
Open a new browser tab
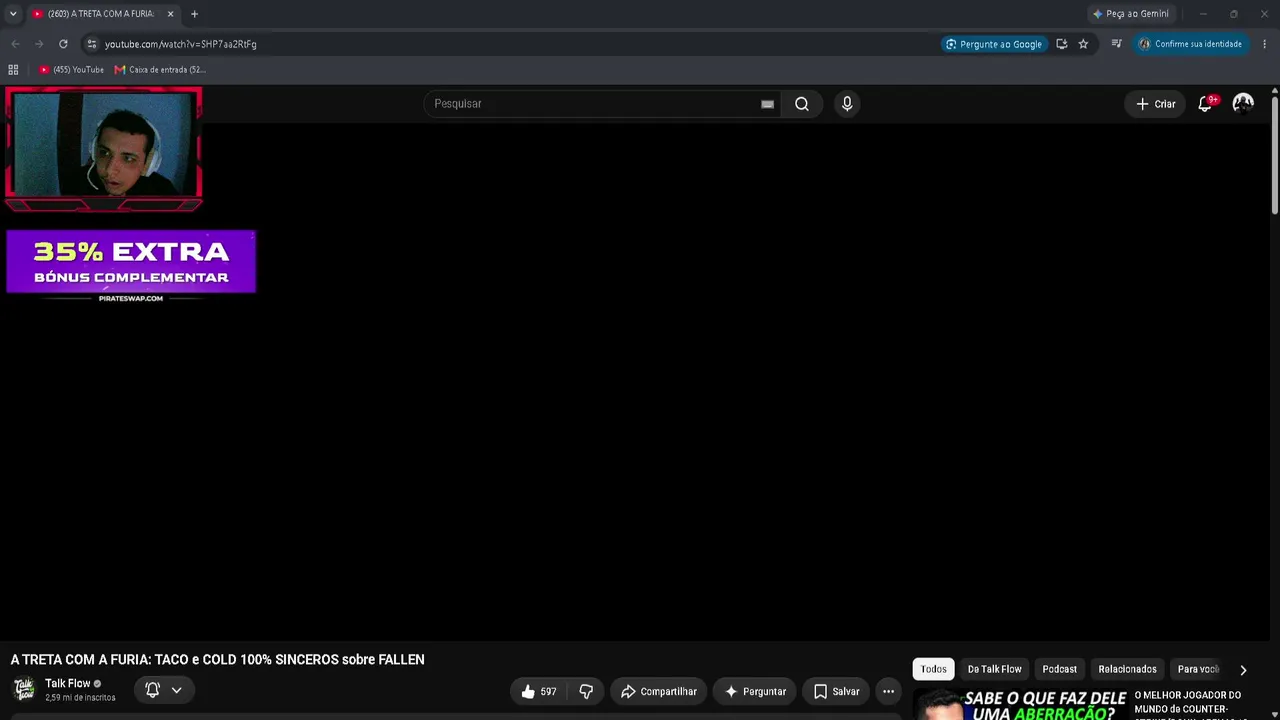(x=194, y=14)
